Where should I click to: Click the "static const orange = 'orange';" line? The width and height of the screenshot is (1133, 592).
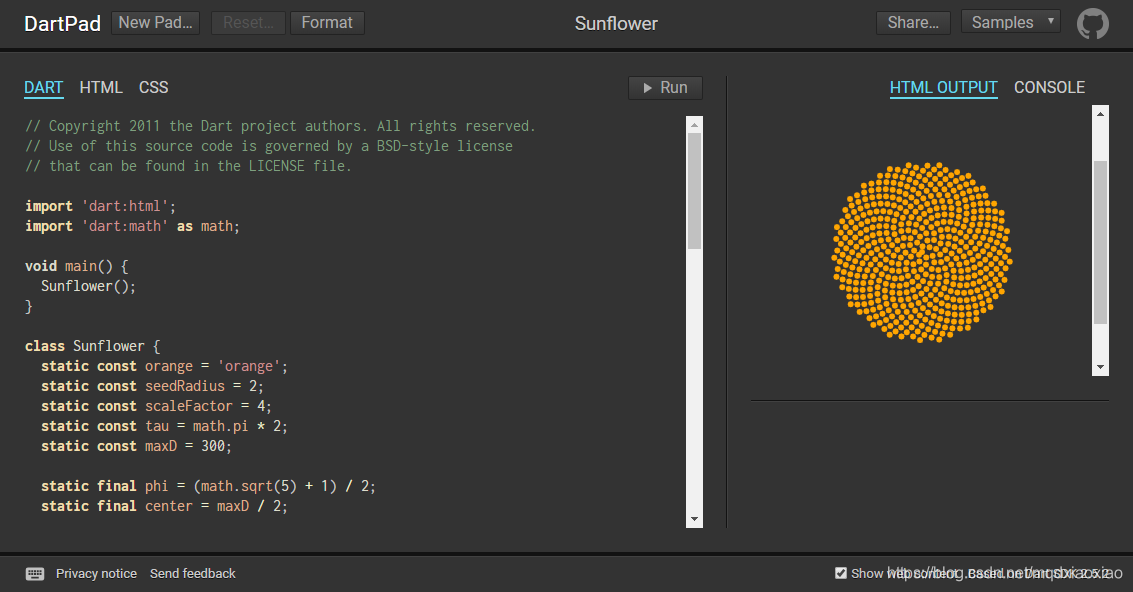(164, 366)
